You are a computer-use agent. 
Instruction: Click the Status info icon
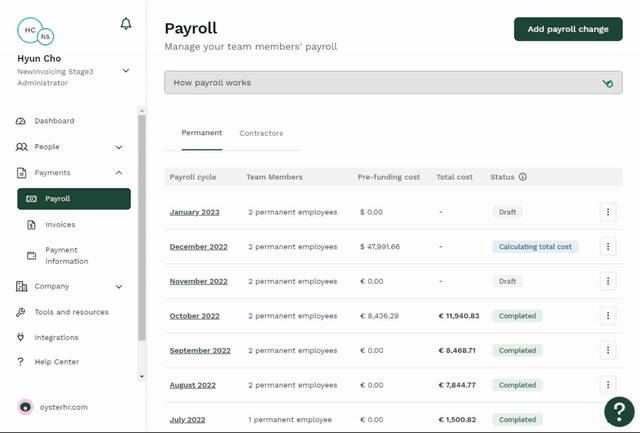tap(522, 177)
